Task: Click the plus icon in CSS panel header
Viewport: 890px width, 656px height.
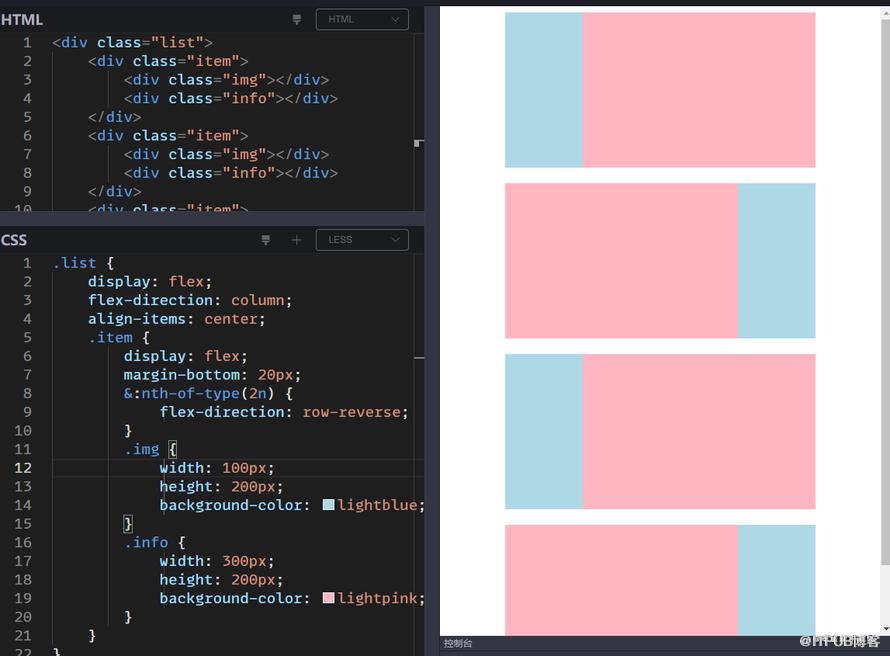Action: tap(296, 240)
